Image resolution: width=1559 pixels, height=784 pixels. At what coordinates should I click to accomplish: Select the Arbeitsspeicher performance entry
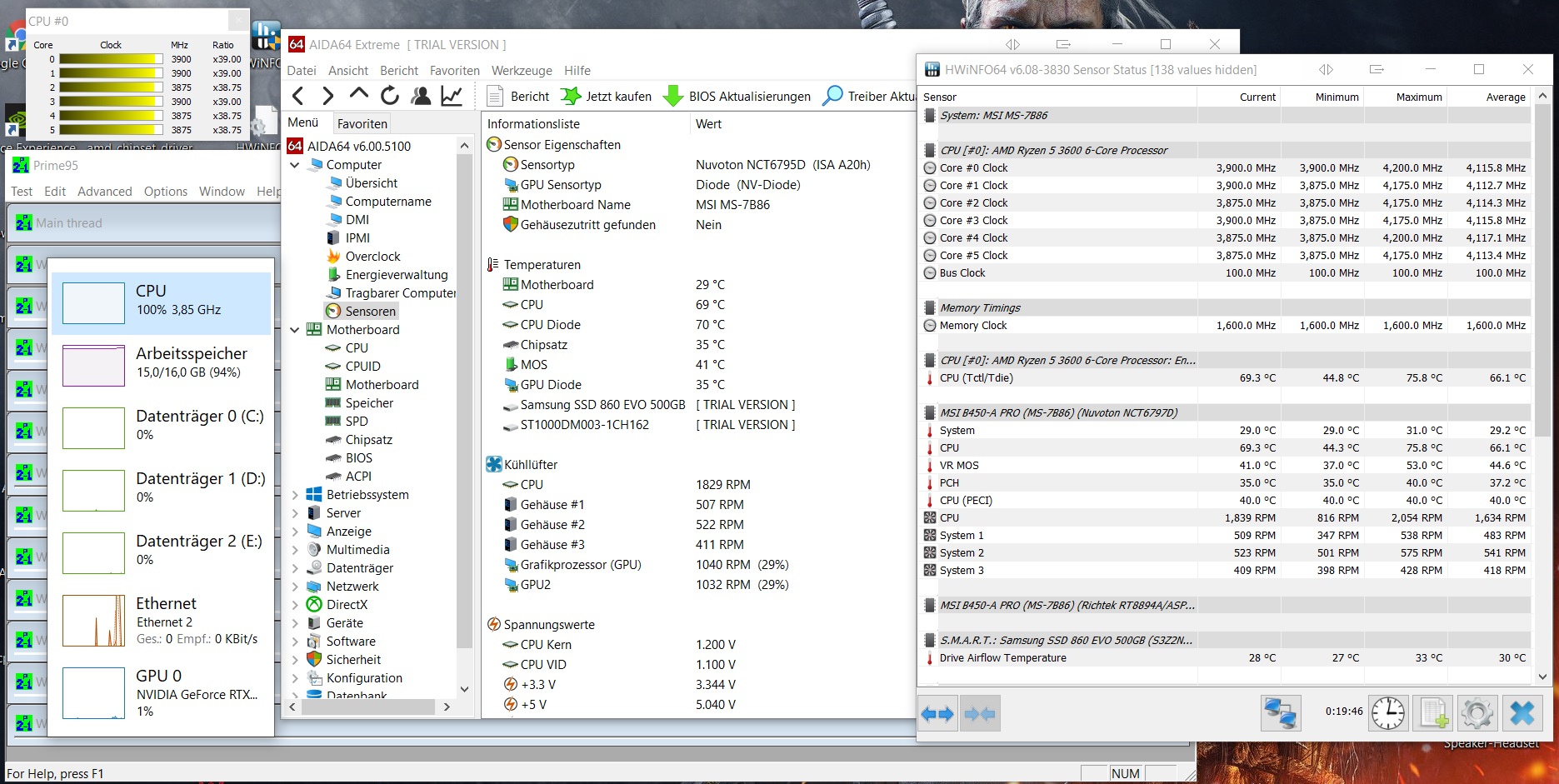[x=162, y=366]
